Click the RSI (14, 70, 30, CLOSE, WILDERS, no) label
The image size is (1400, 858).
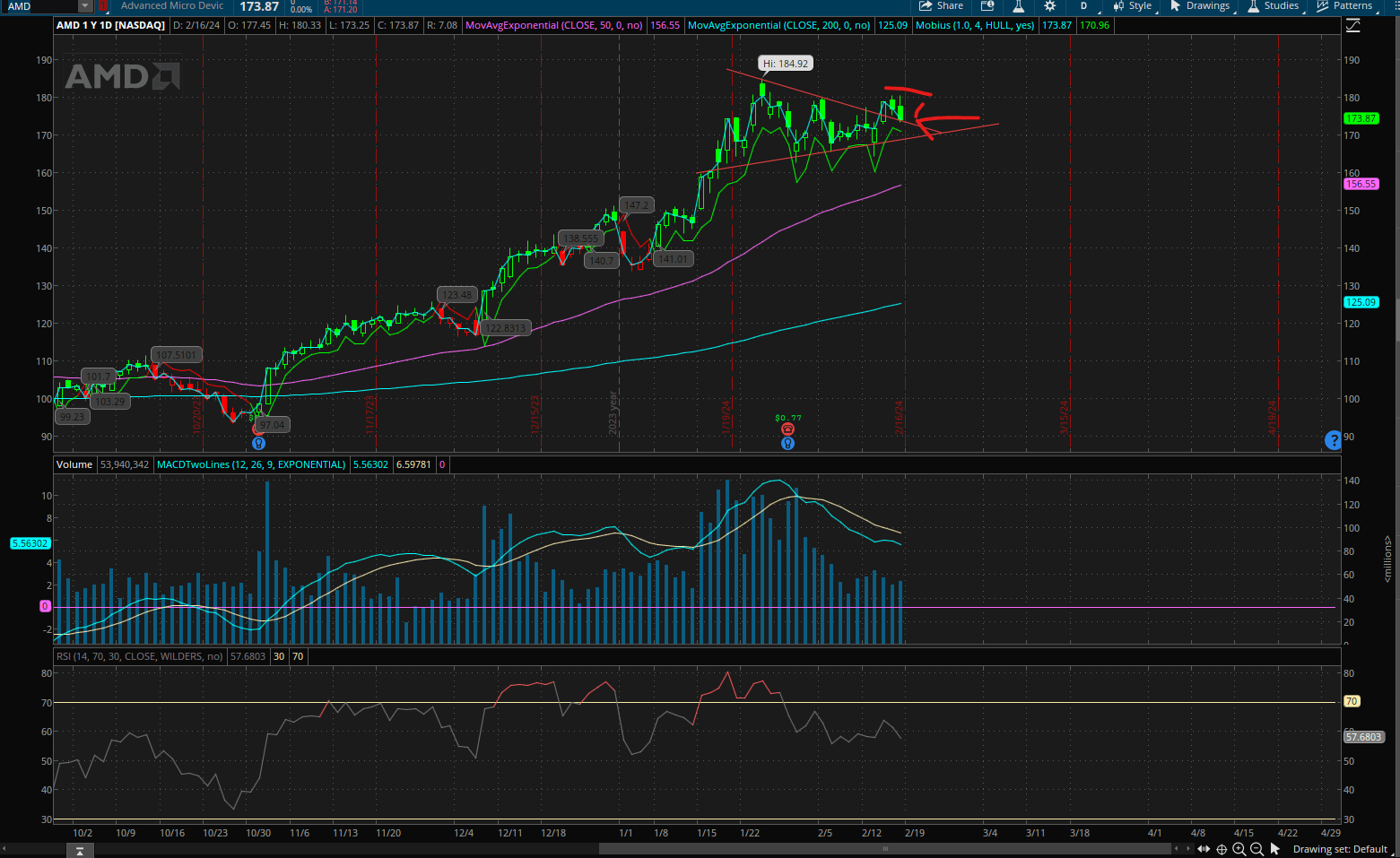140,656
